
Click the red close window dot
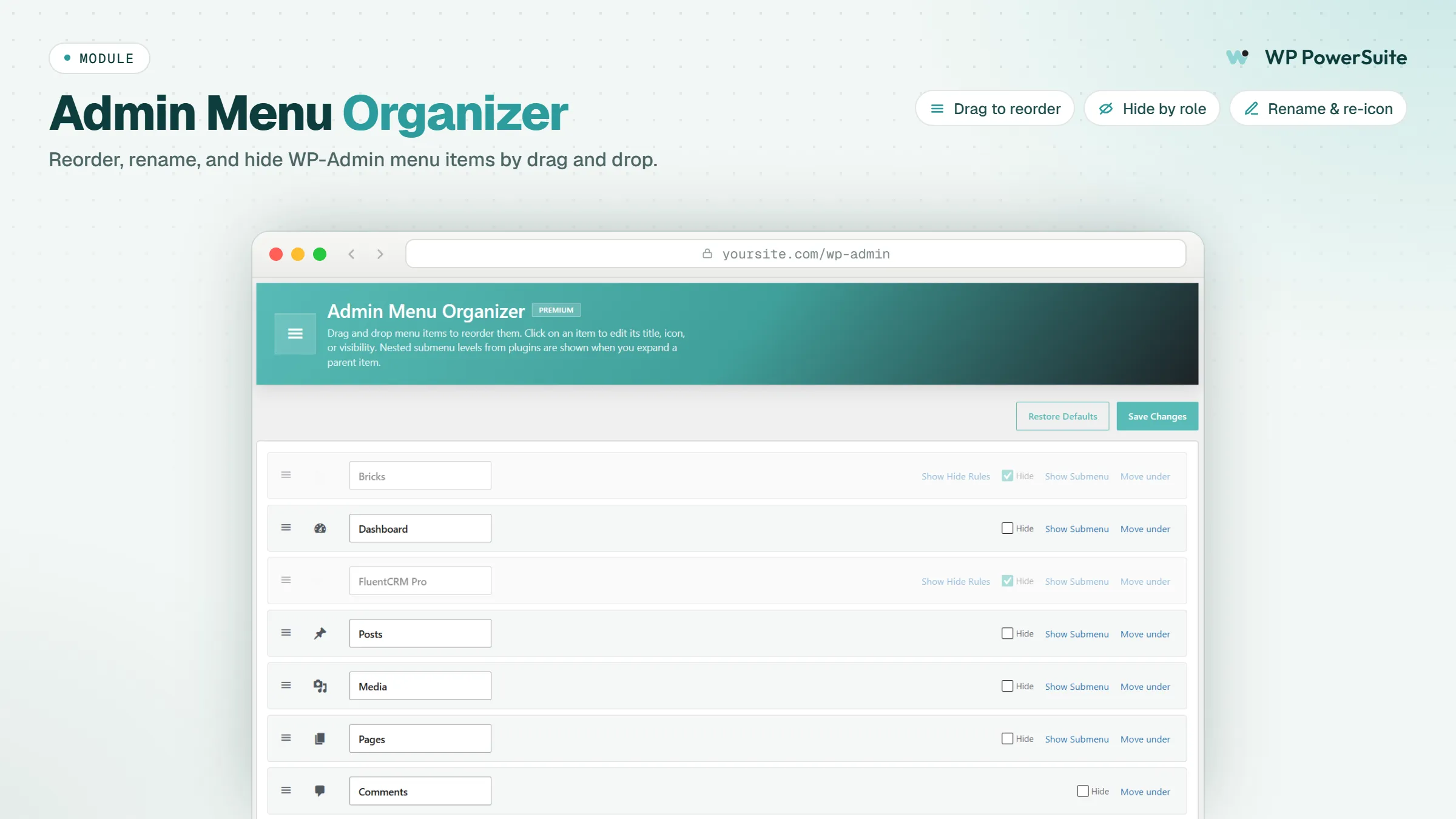[x=276, y=254]
